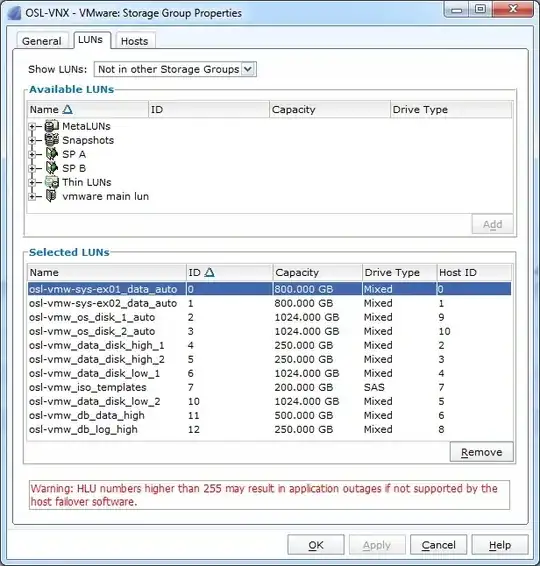Select row osl-vmw_os_disk_2_auto
Viewport: 540px width, 566px height.
point(269,331)
